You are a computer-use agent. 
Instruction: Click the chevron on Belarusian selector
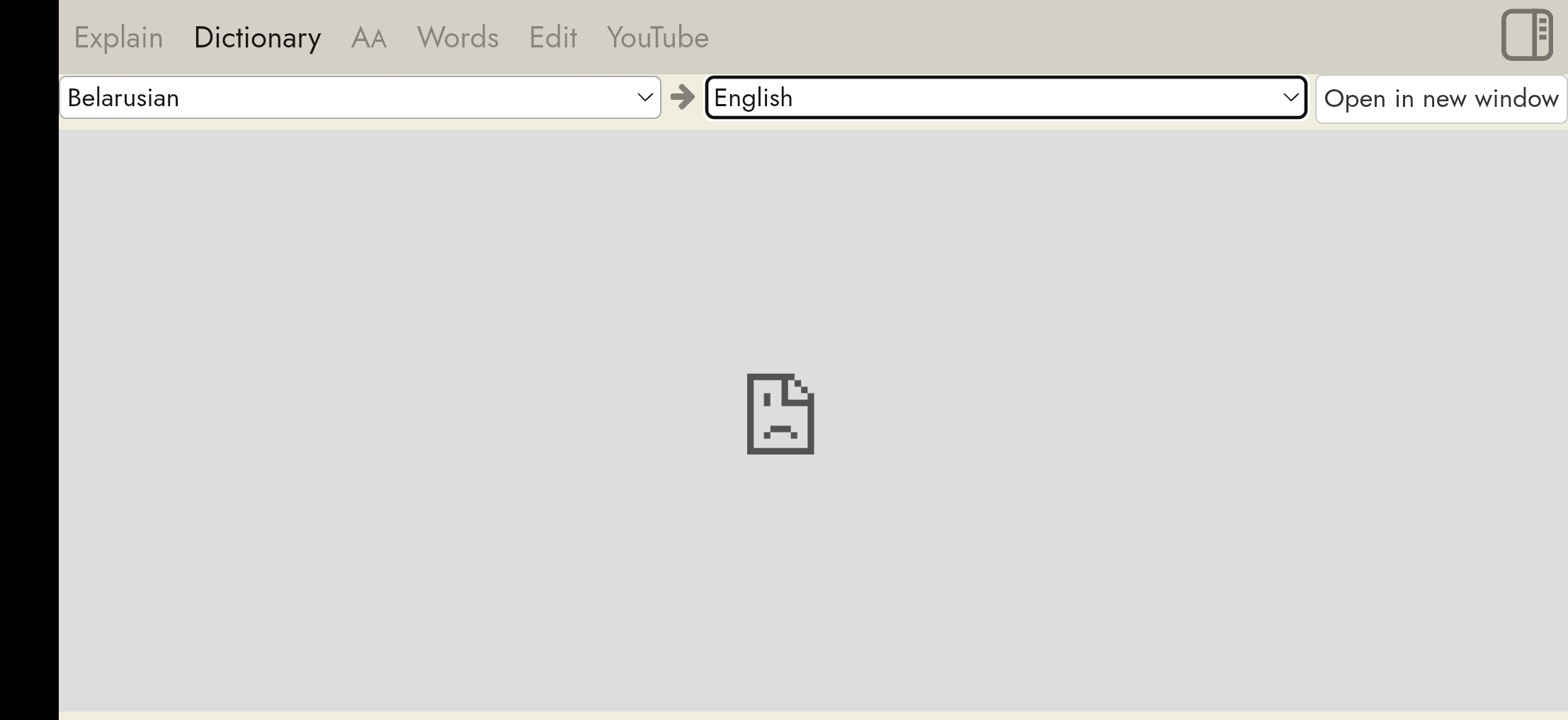pyautogui.click(x=644, y=98)
